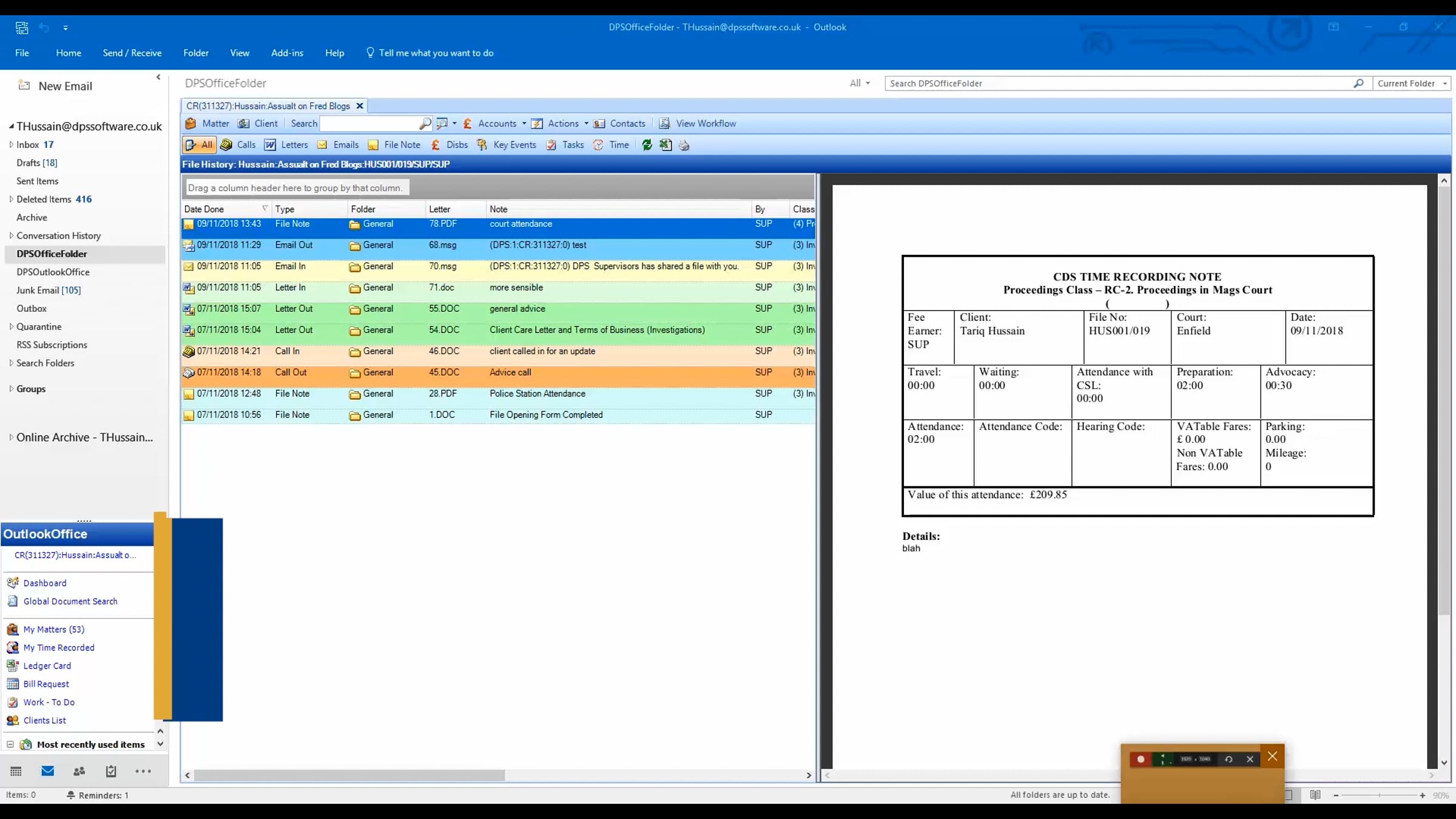Filter file history by Letters
This screenshot has width=1456, height=819.
point(286,145)
